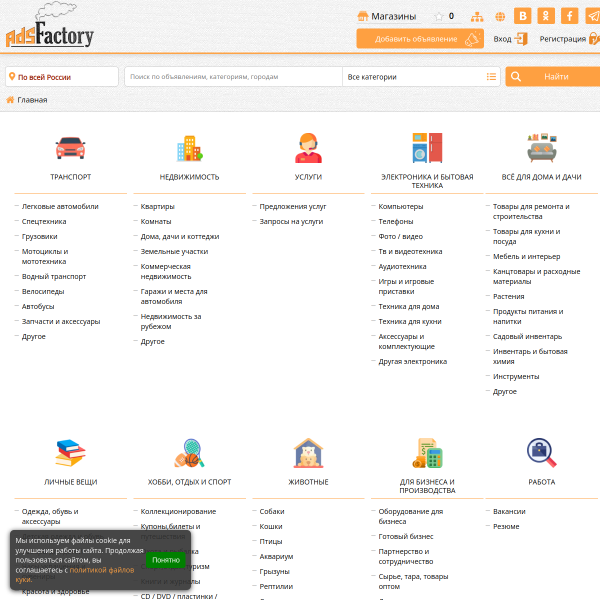
Task: Open Готовый бизнес link
Action: pos(406,536)
